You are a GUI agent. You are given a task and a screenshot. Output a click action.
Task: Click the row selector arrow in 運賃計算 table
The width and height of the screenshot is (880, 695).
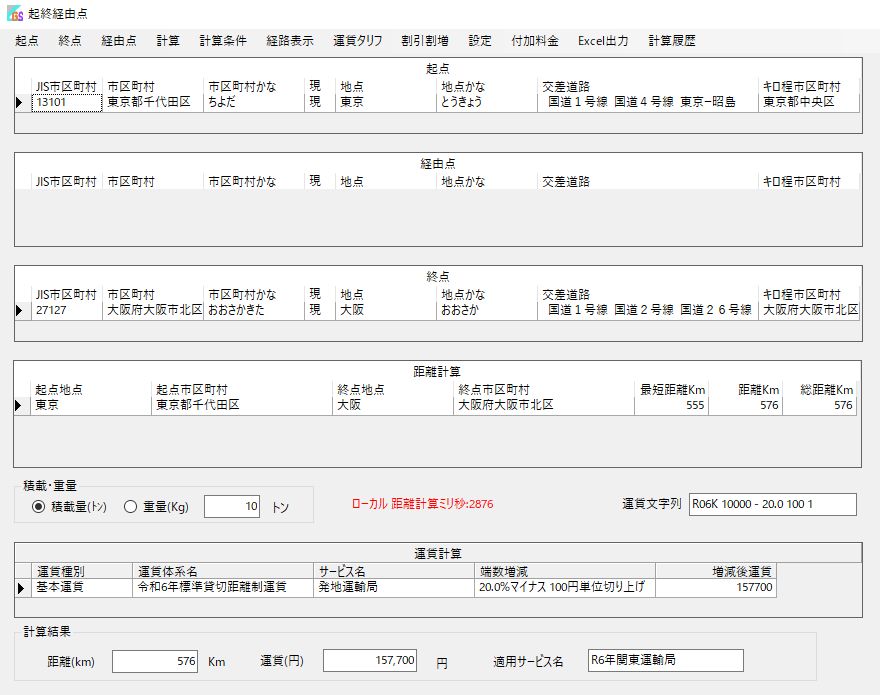coord(22,588)
